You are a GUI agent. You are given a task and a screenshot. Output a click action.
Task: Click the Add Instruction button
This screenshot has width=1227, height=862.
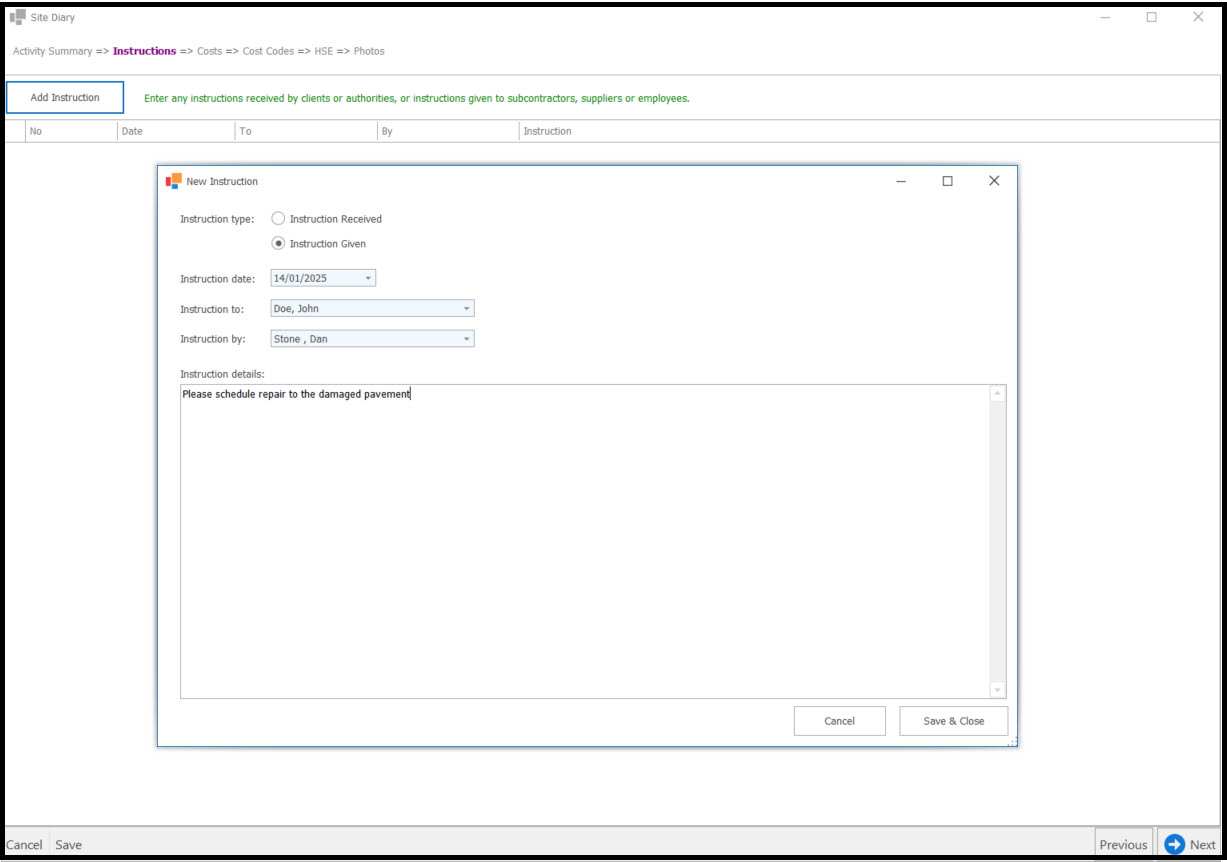[x=65, y=98]
